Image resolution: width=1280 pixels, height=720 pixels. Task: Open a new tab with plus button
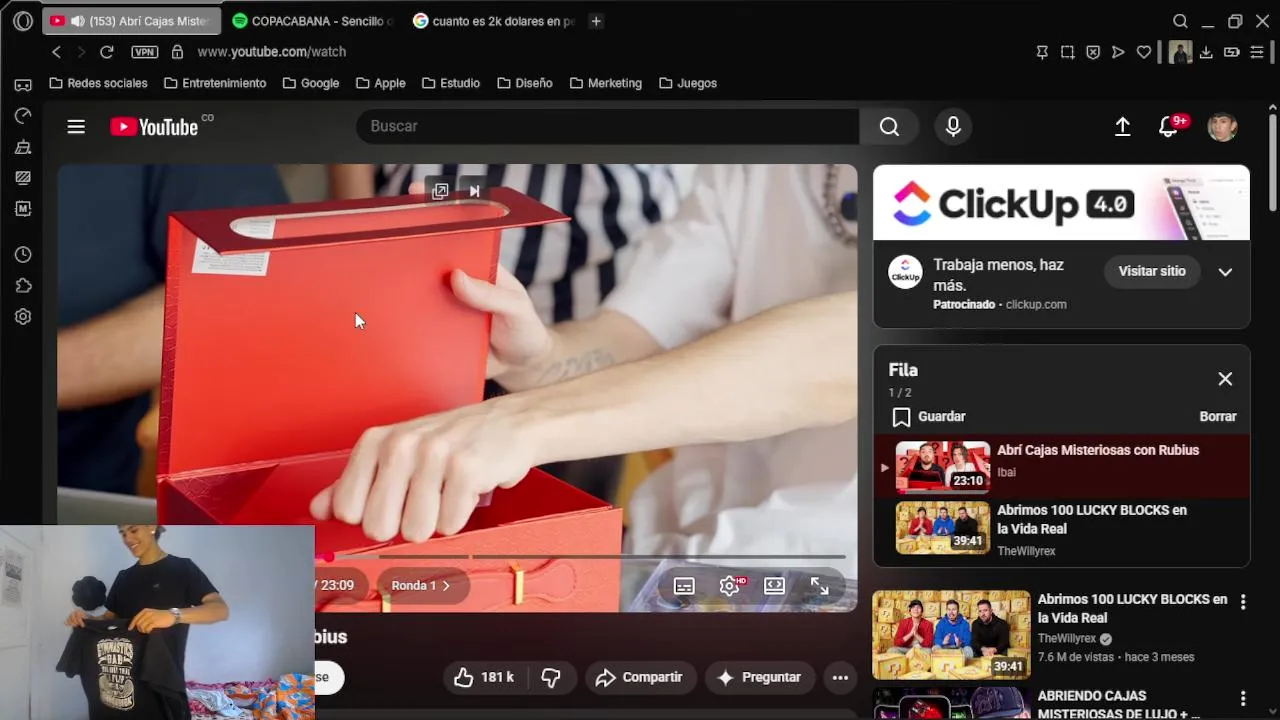(596, 21)
